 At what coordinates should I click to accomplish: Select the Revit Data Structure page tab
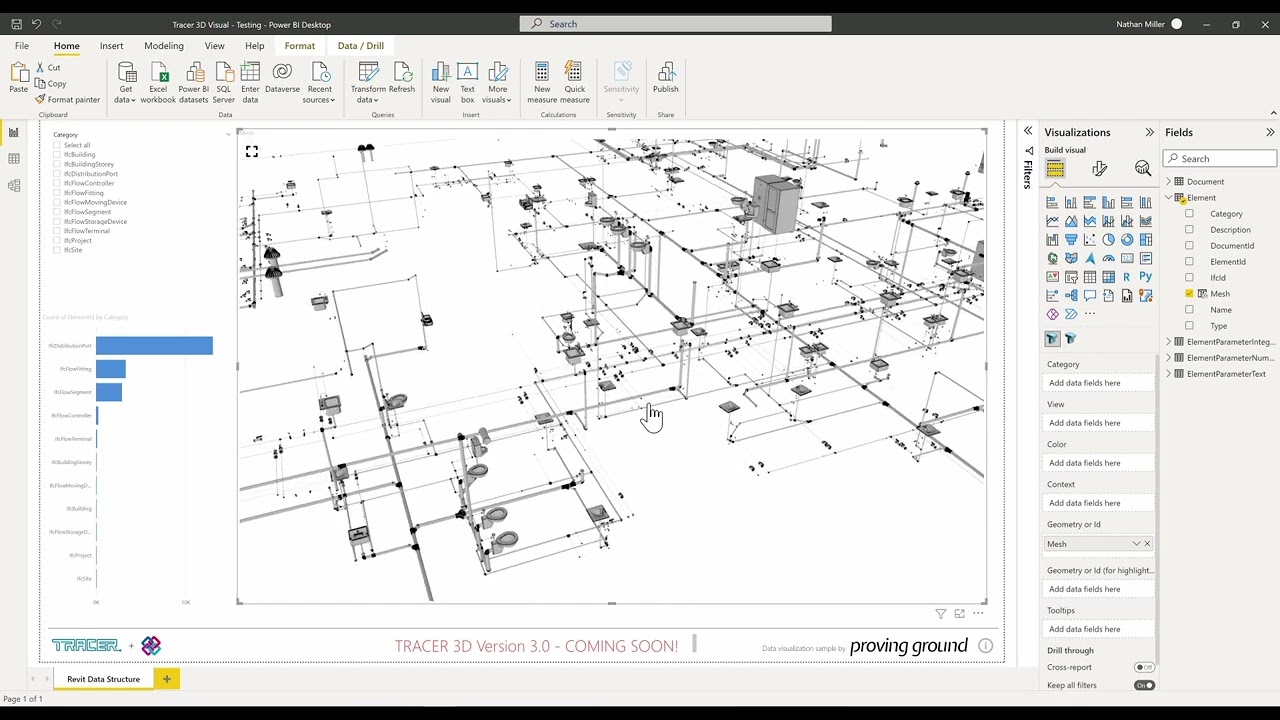103,679
